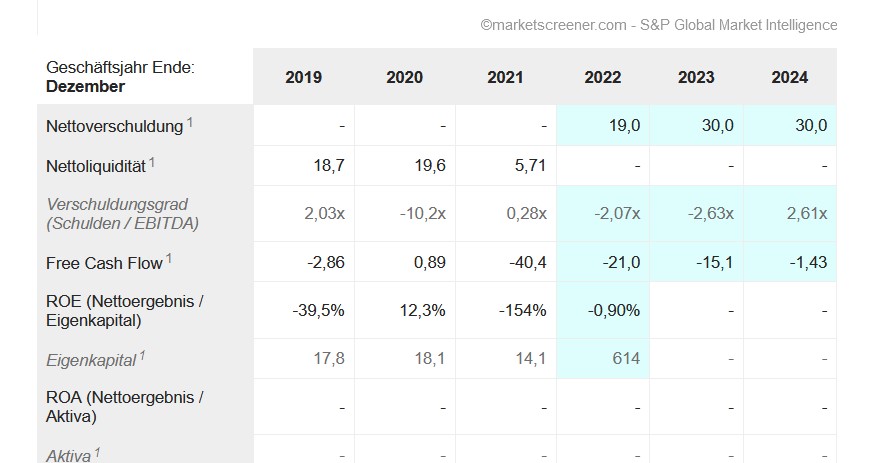Click the highlighted 2022 column header
873x463 pixels.
(602, 77)
